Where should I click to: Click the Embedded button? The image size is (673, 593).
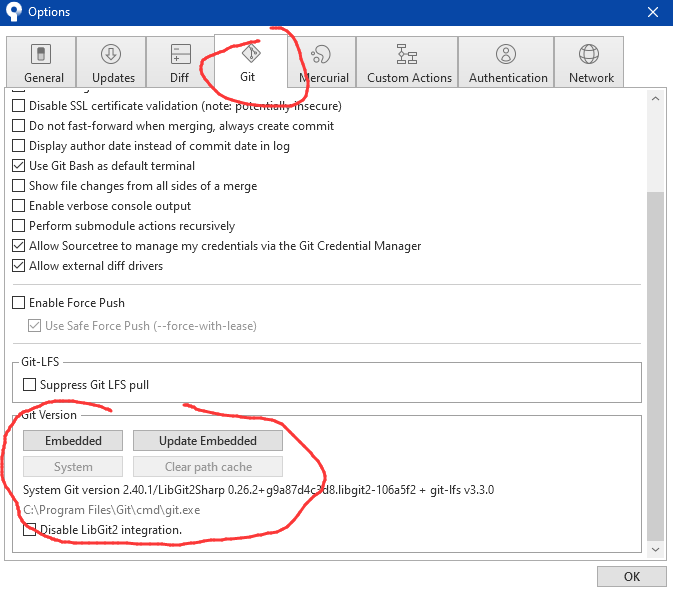pyautogui.click(x=73, y=441)
